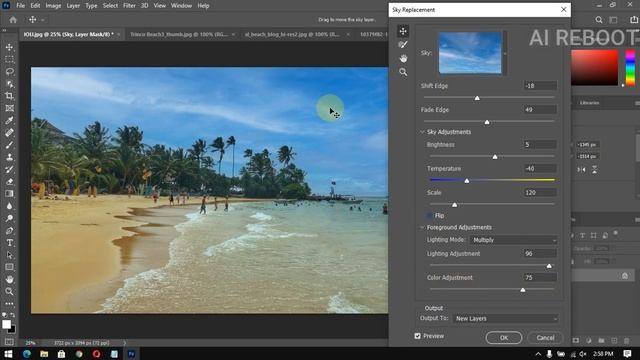Click the sky preview thumbnail
Viewport: 640px width, 360px height.
[470, 53]
